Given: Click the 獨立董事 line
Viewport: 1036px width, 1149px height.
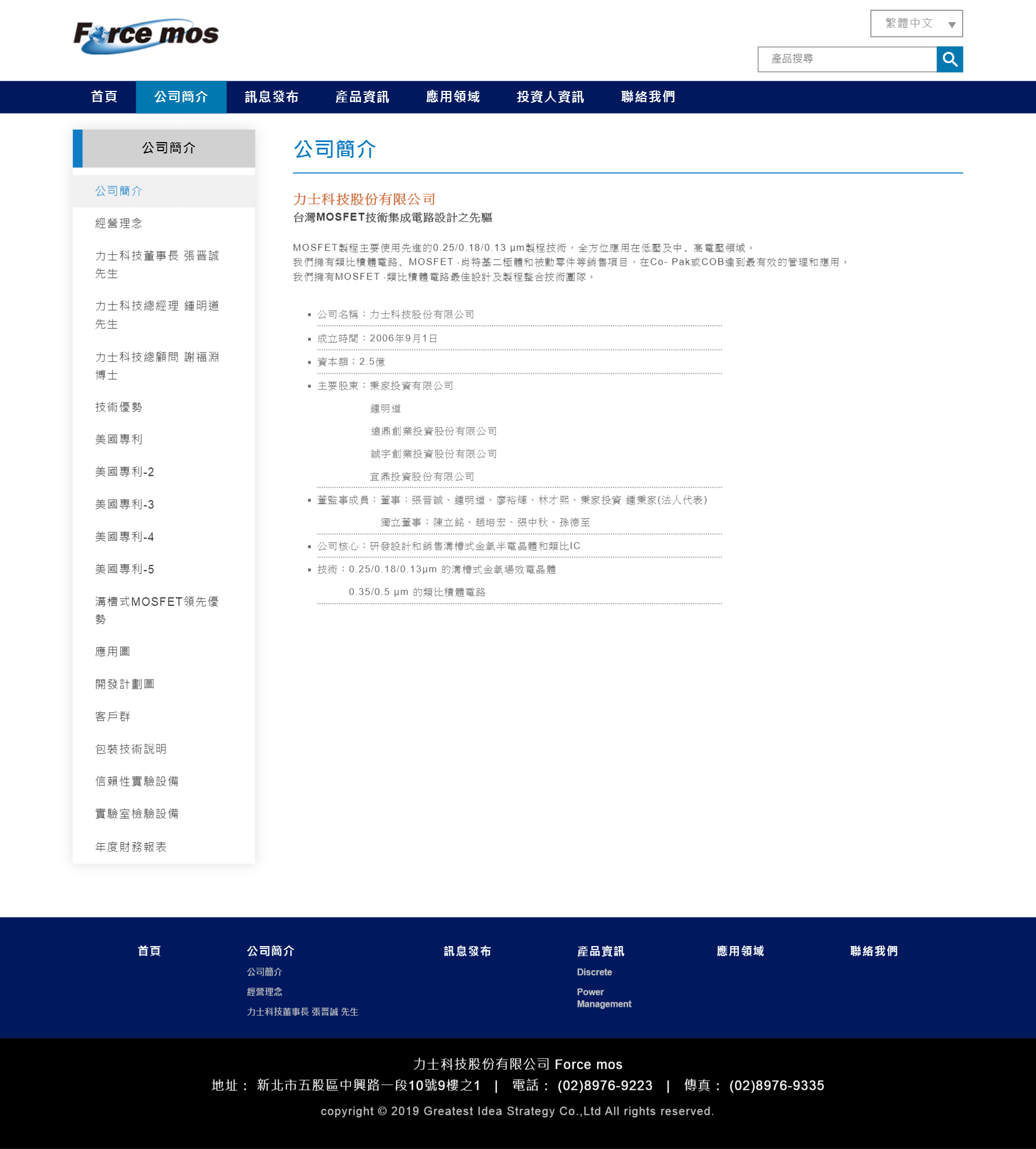Looking at the screenshot, I should [485, 522].
